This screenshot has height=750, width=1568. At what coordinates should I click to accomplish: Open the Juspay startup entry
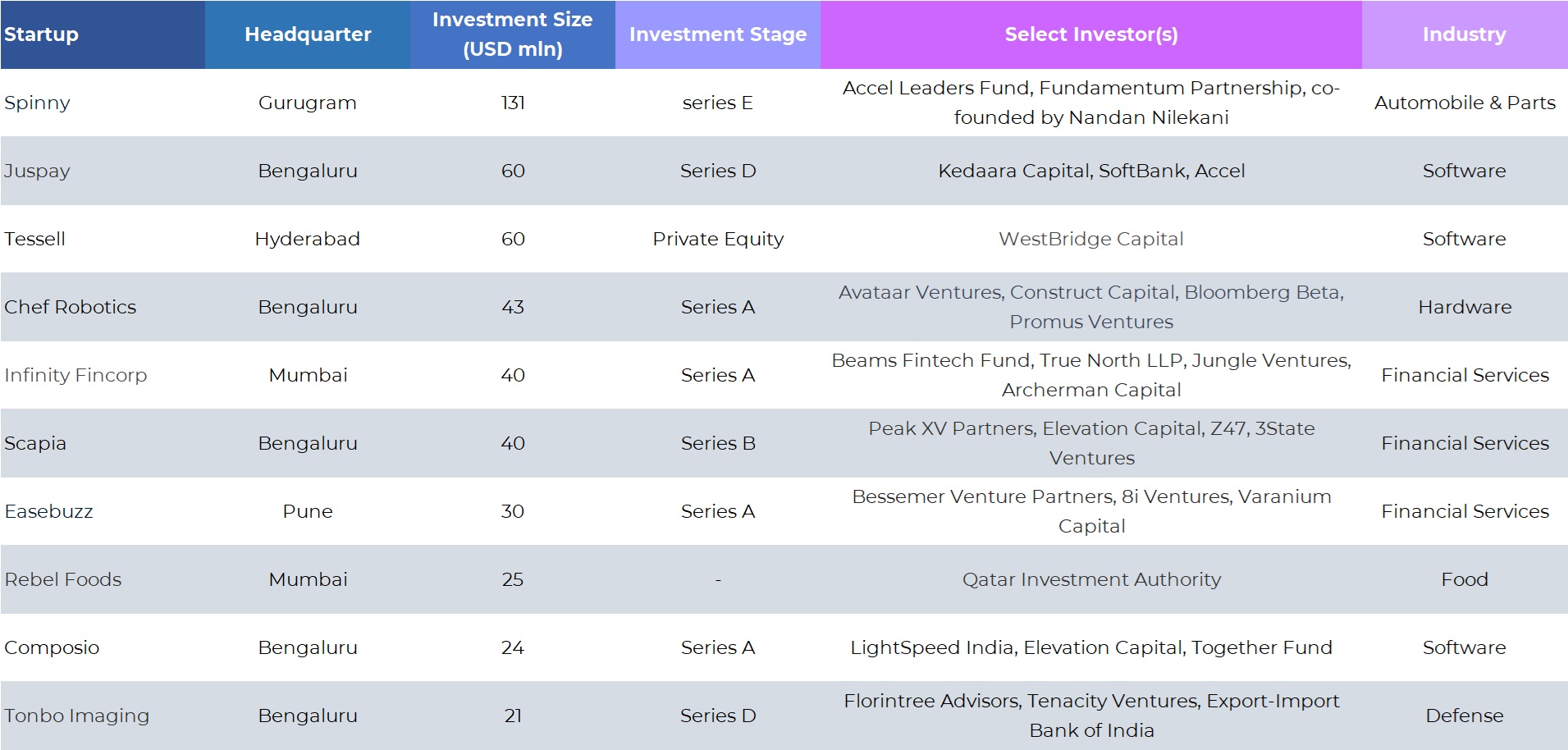pyautogui.click(x=37, y=171)
